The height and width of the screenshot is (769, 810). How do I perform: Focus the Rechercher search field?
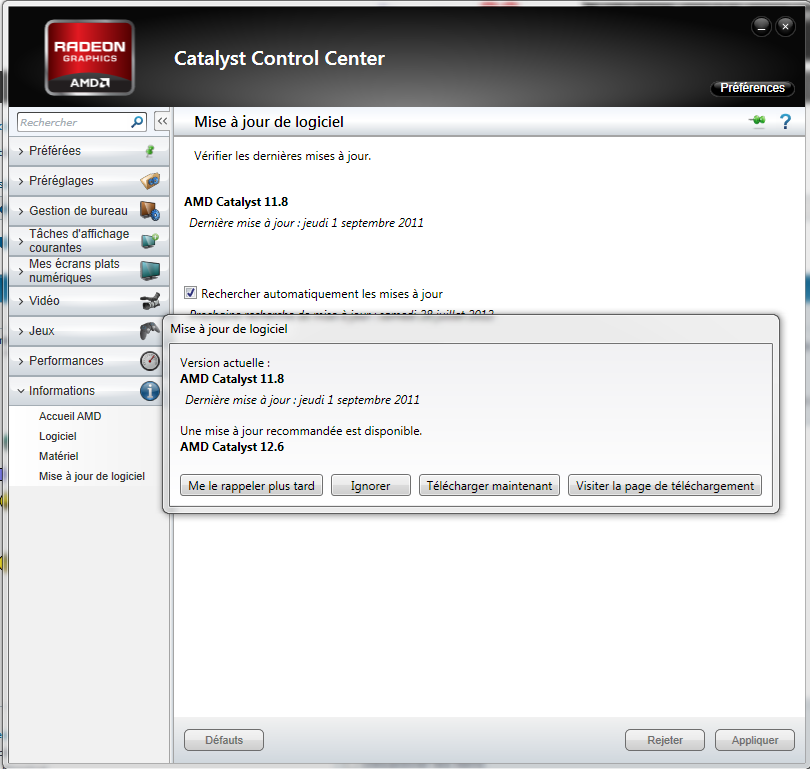click(72, 122)
